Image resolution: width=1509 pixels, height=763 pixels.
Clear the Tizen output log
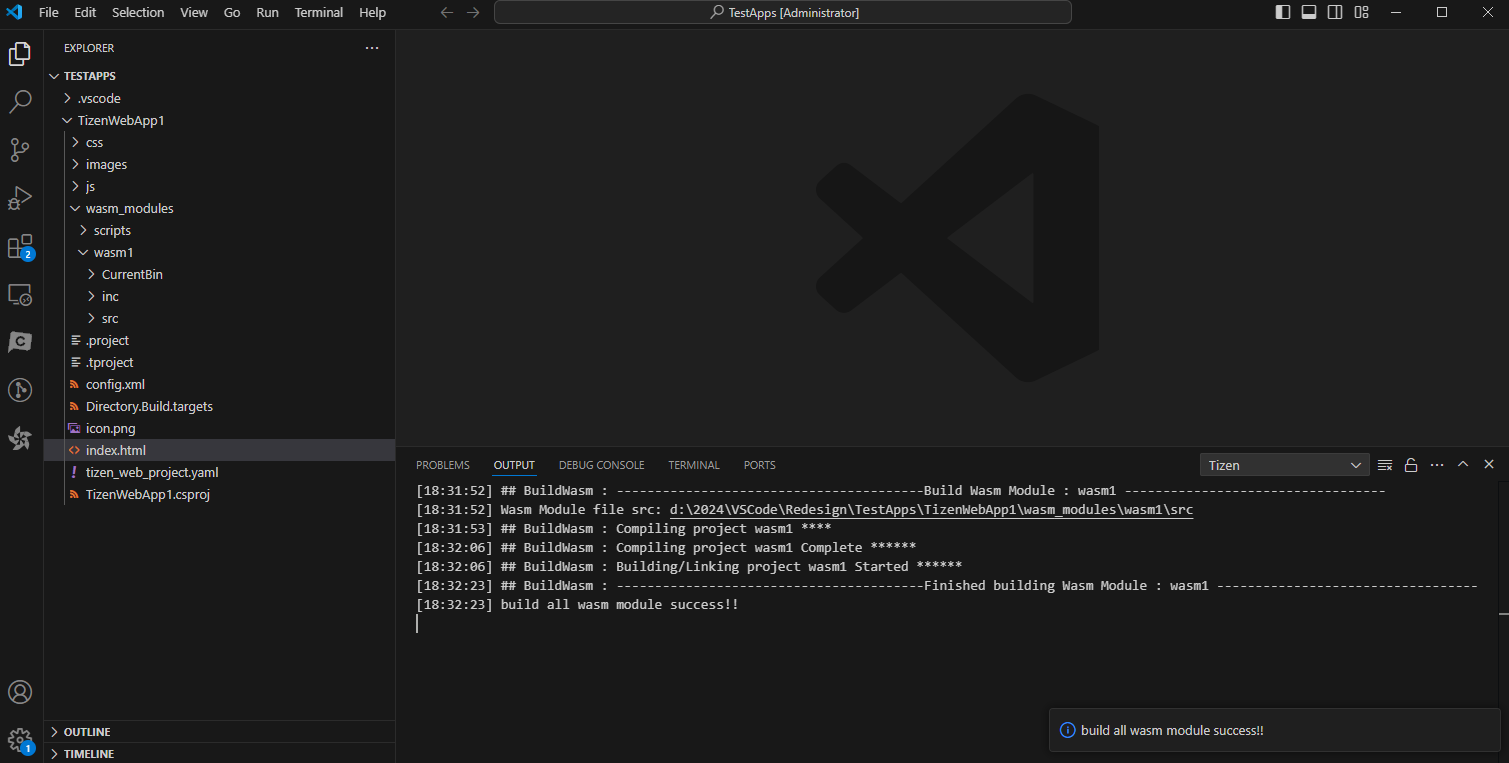pos(1385,464)
